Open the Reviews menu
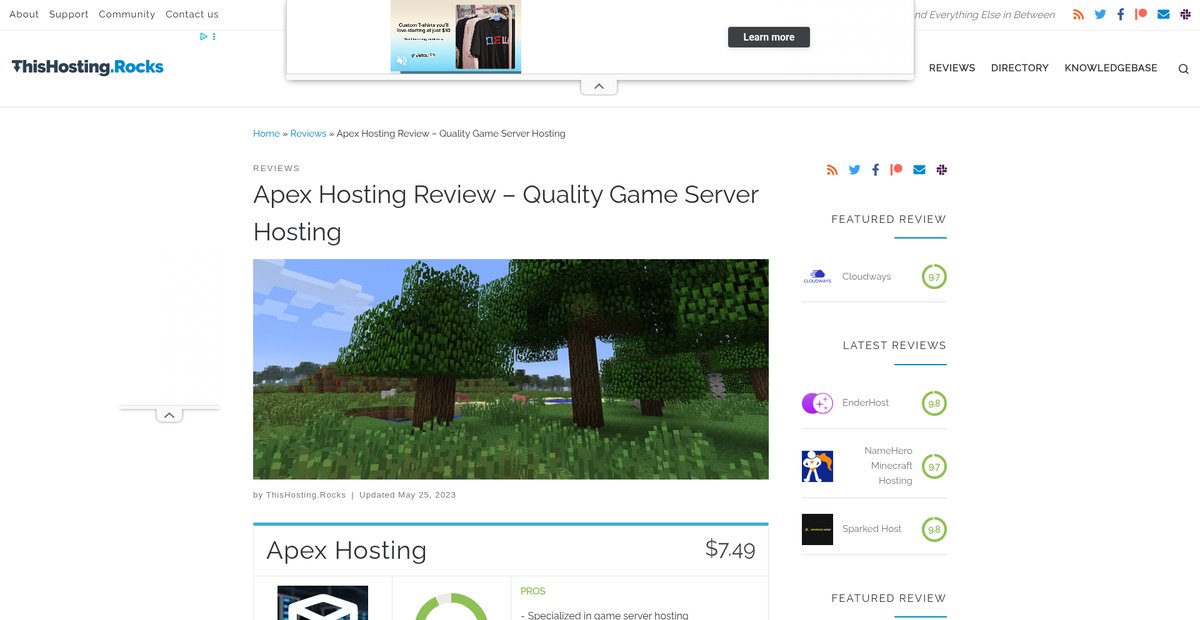1200x620 pixels. click(952, 68)
